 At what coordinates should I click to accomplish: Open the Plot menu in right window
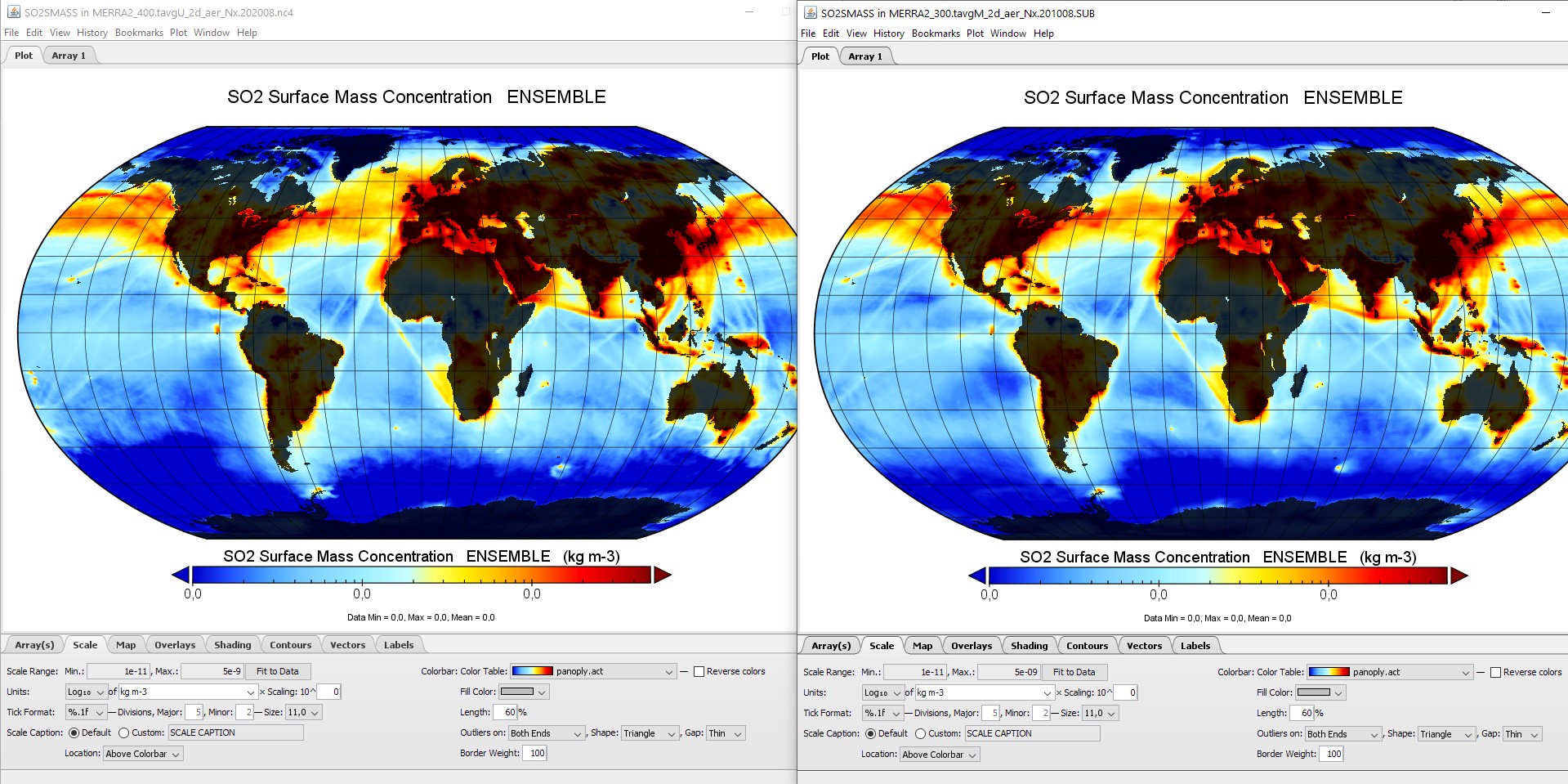tap(974, 34)
